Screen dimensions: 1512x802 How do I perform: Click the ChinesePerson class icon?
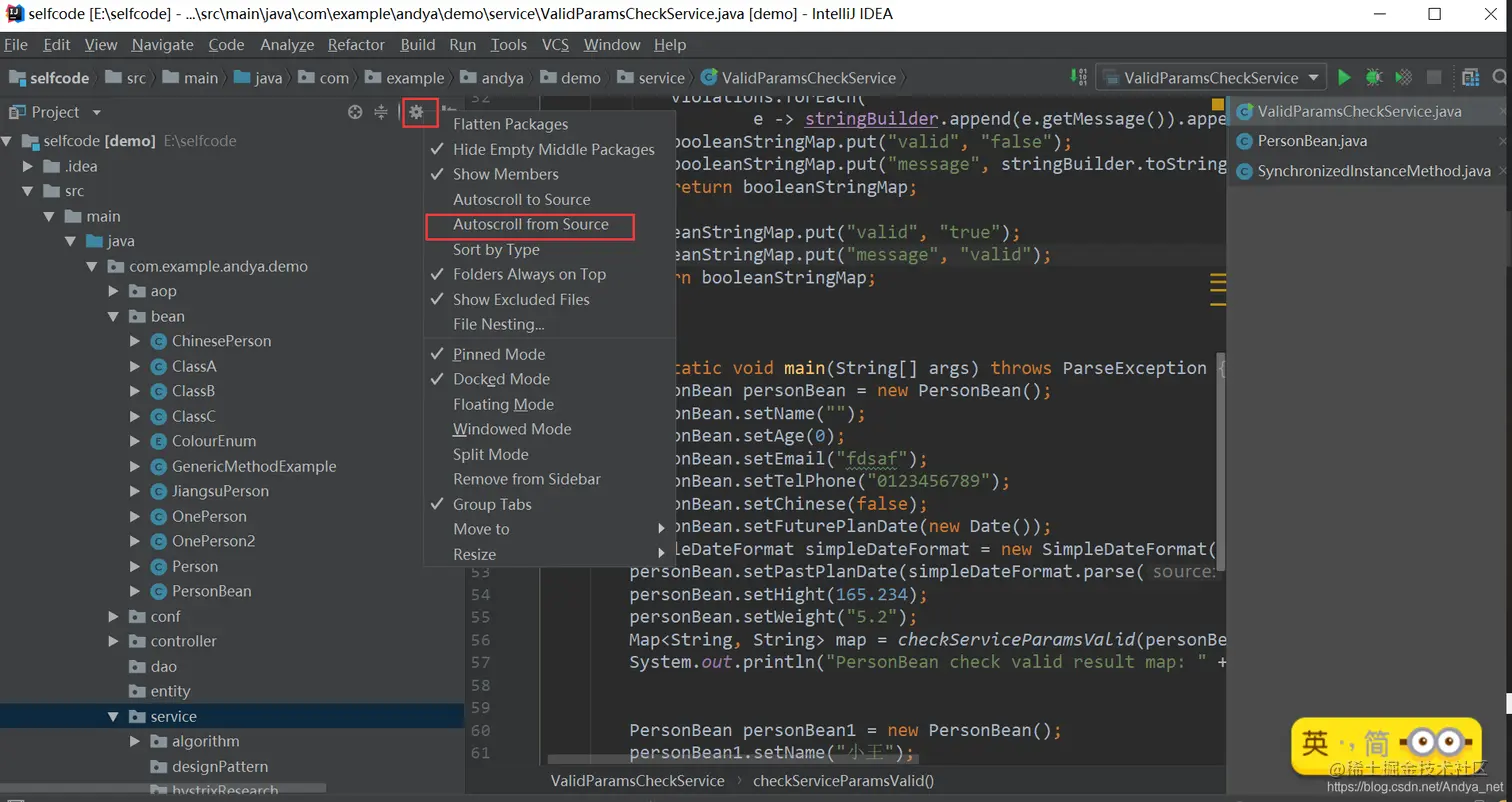pyautogui.click(x=158, y=341)
